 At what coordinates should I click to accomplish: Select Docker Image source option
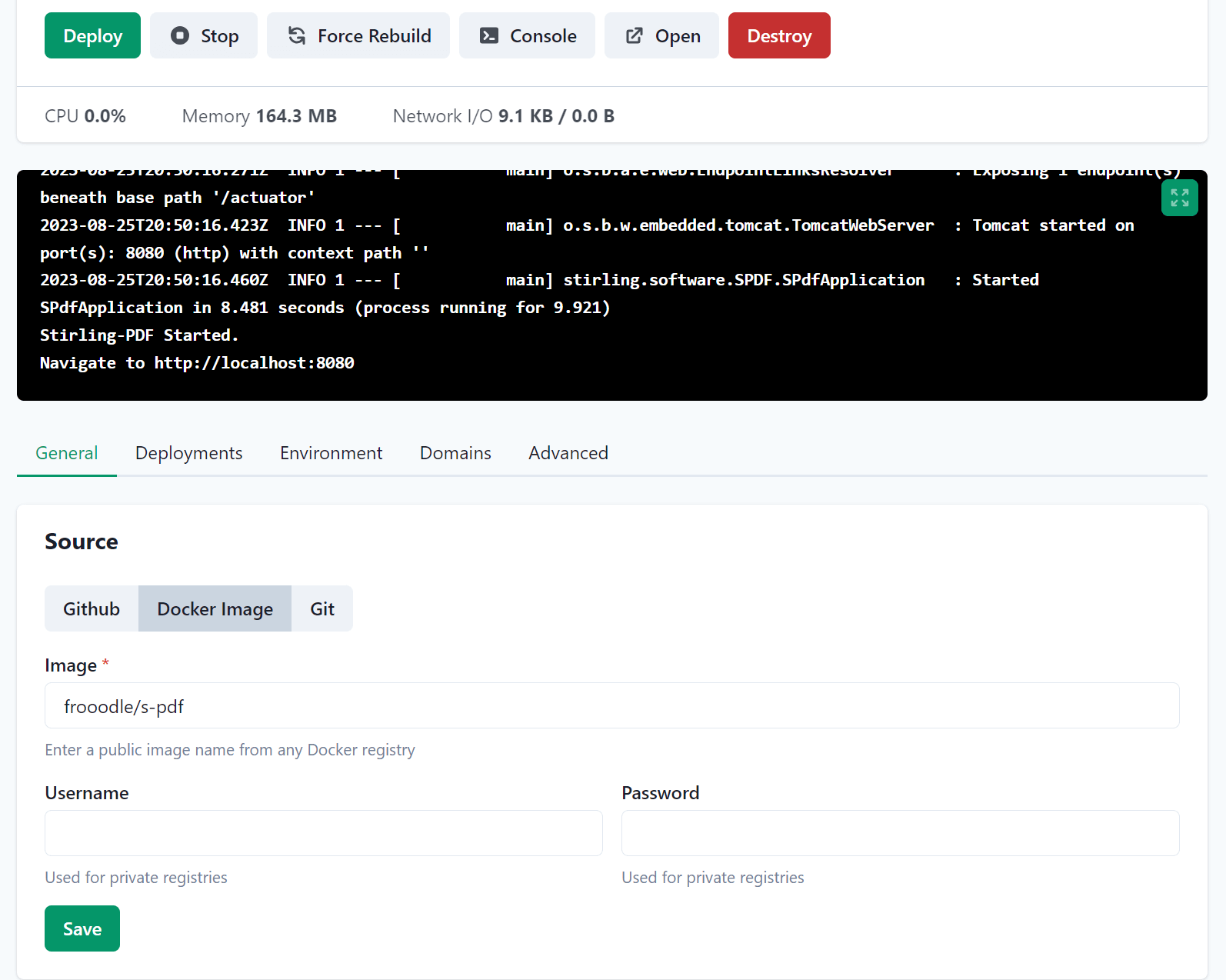pos(215,608)
